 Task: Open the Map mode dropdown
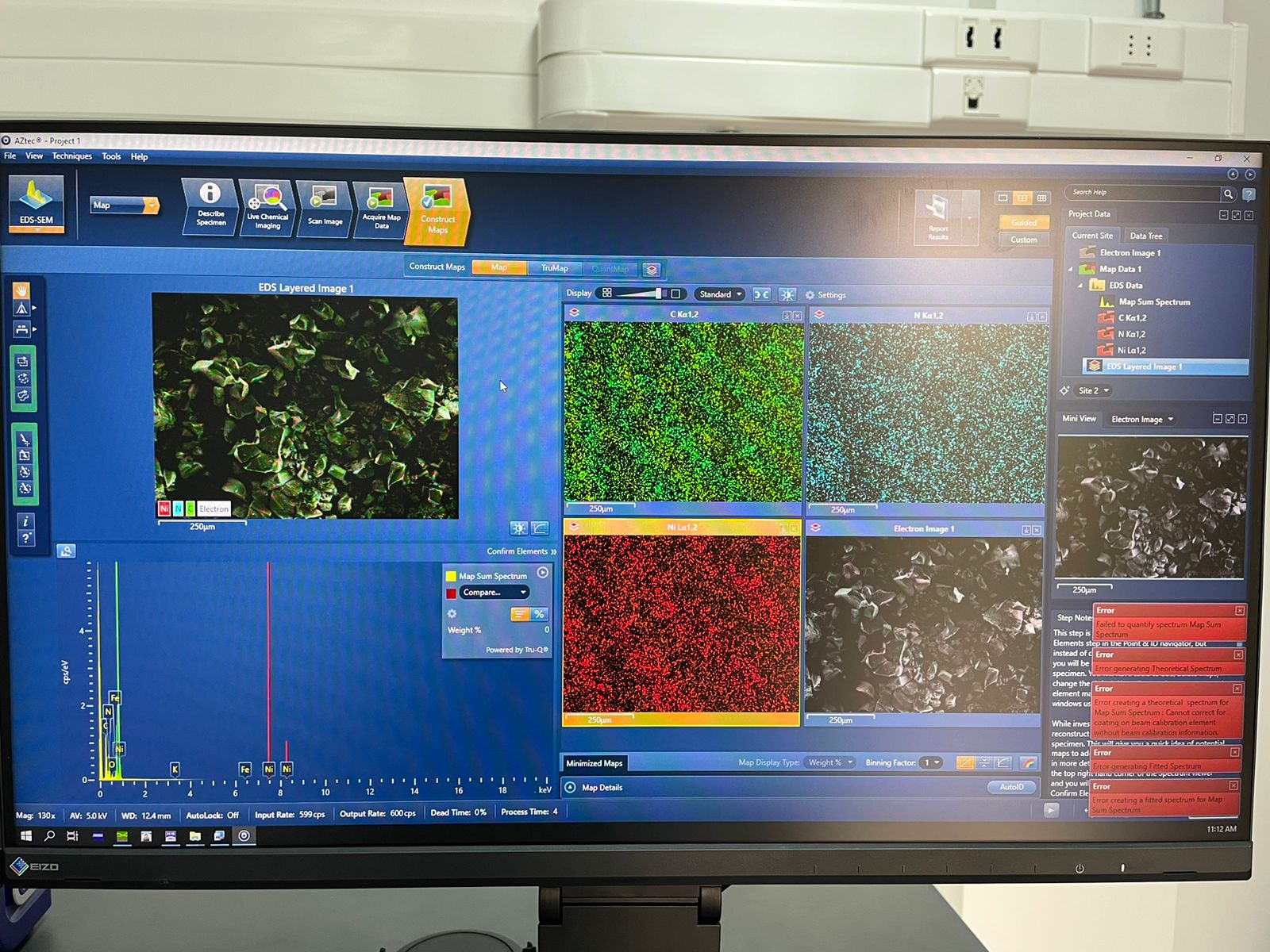(125, 205)
